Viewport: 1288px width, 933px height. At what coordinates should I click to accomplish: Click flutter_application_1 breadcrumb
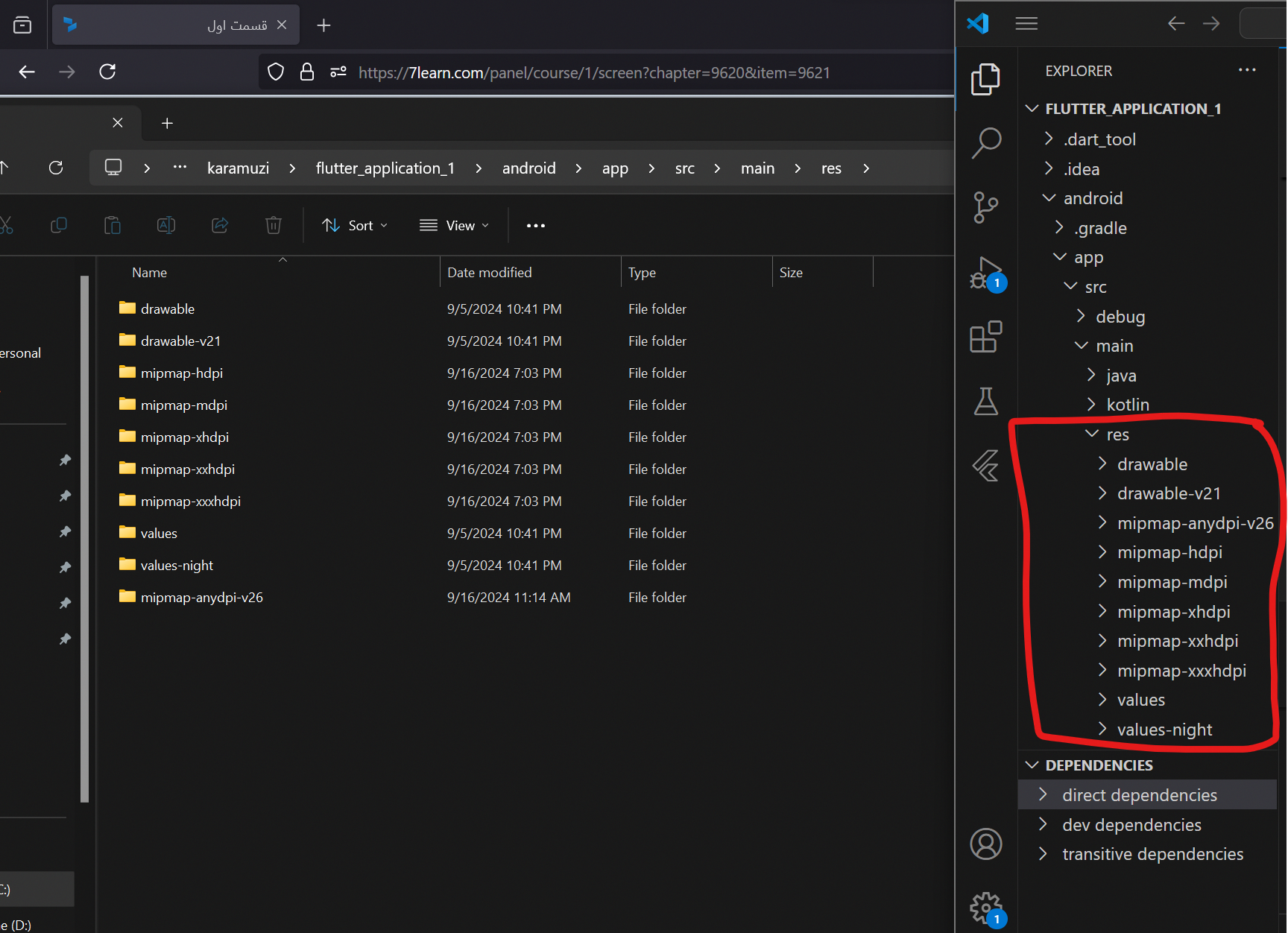coord(385,168)
